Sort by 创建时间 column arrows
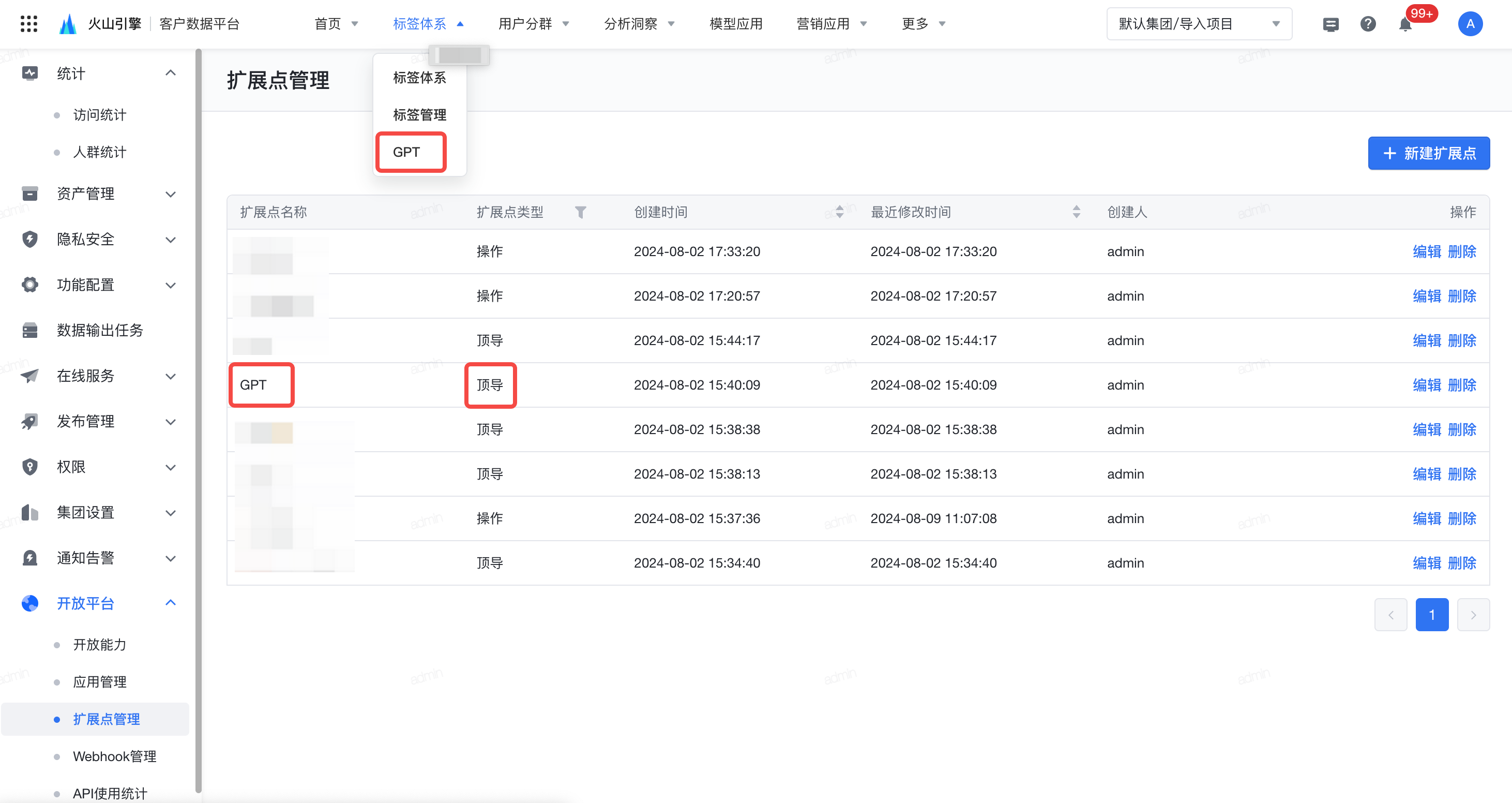 point(840,212)
